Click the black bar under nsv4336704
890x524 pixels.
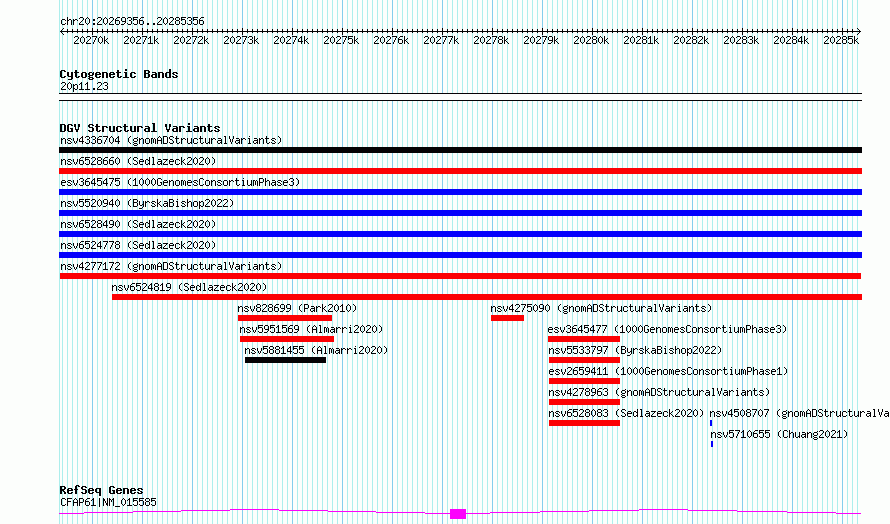pyautogui.click(x=460, y=150)
